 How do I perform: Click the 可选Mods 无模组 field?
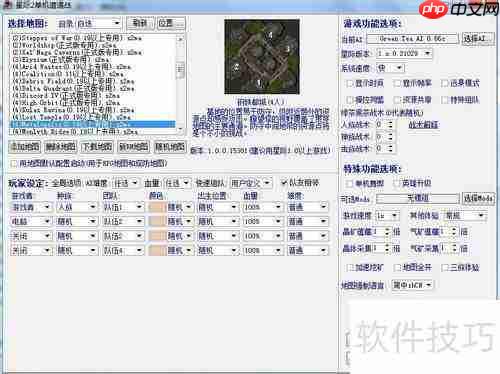(418, 199)
